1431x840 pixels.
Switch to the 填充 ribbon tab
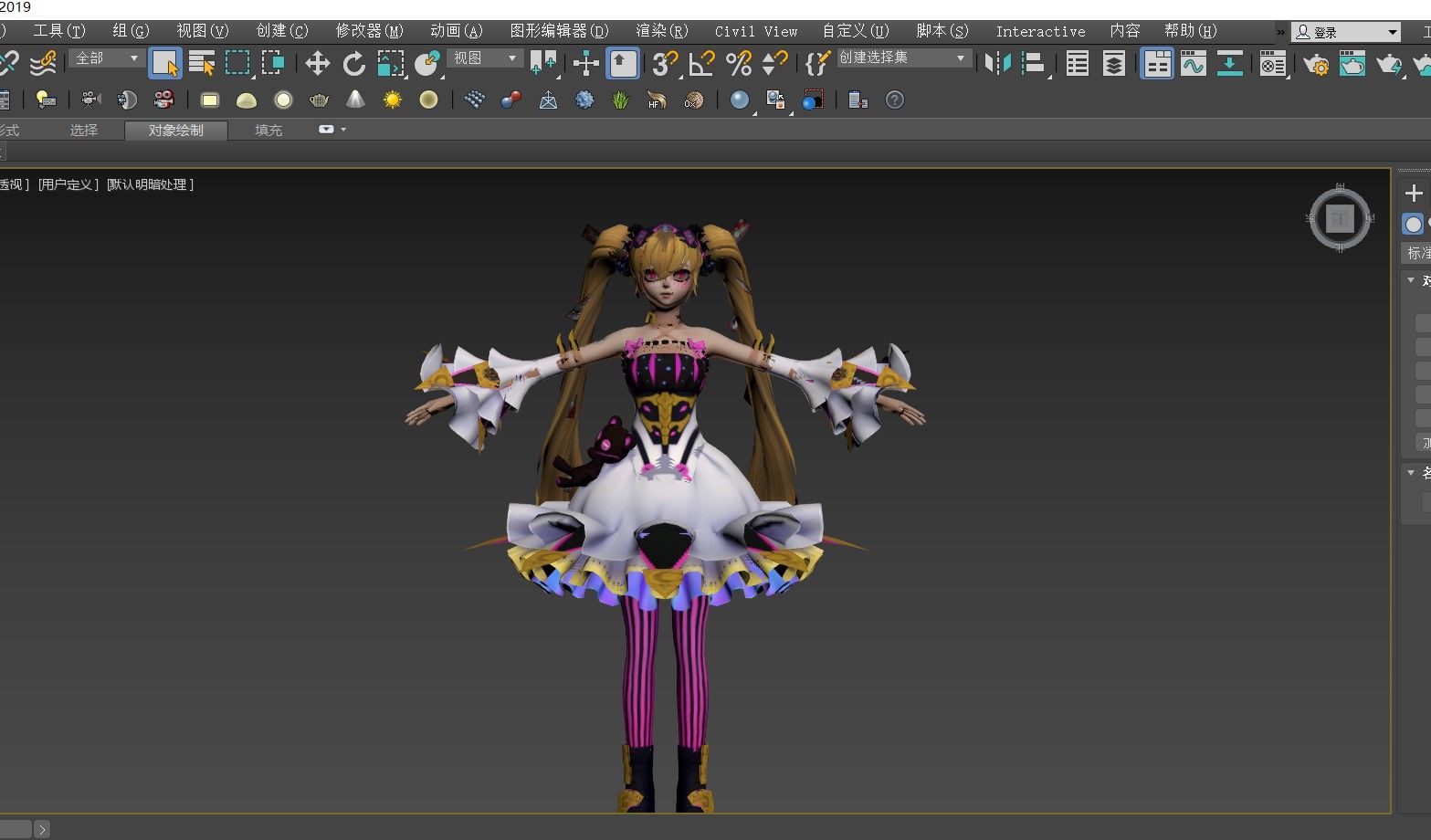tap(268, 131)
